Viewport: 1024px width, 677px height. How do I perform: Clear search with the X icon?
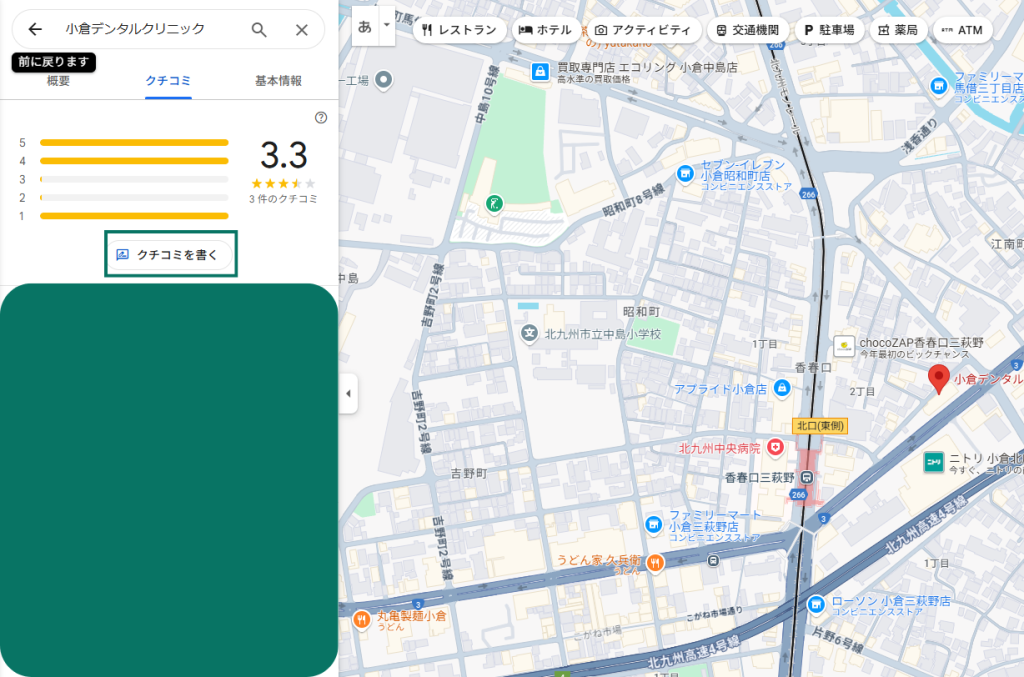click(x=301, y=30)
